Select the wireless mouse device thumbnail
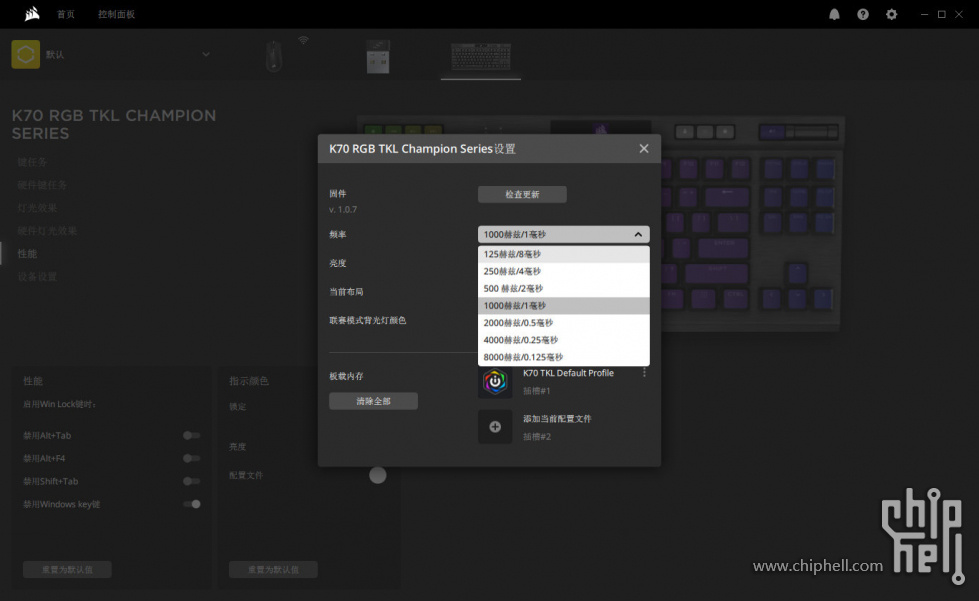Viewport: 979px width, 601px height. coord(274,56)
